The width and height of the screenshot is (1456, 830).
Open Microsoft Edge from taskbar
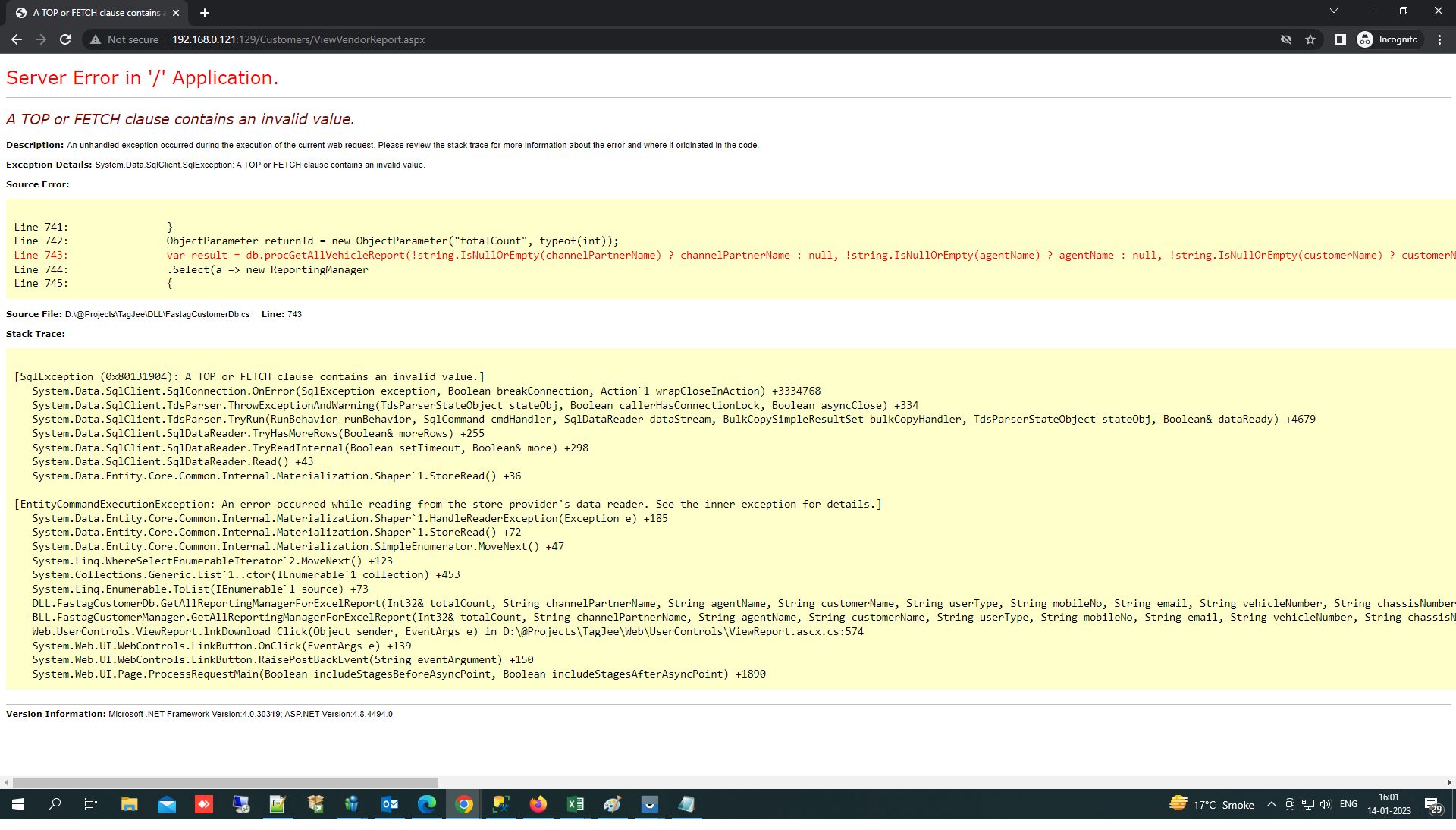click(x=427, y=804)
